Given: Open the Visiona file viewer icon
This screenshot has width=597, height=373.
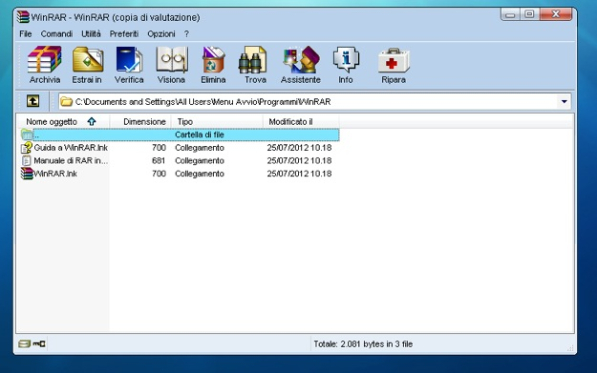Looking at the screenshot, I should [172, 59].
